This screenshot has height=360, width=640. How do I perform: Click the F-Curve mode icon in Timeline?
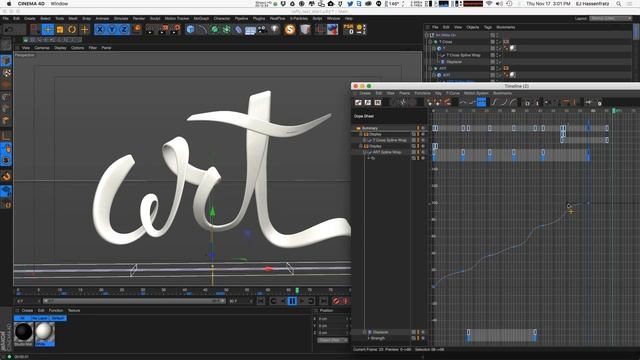(x=368, y=102)
